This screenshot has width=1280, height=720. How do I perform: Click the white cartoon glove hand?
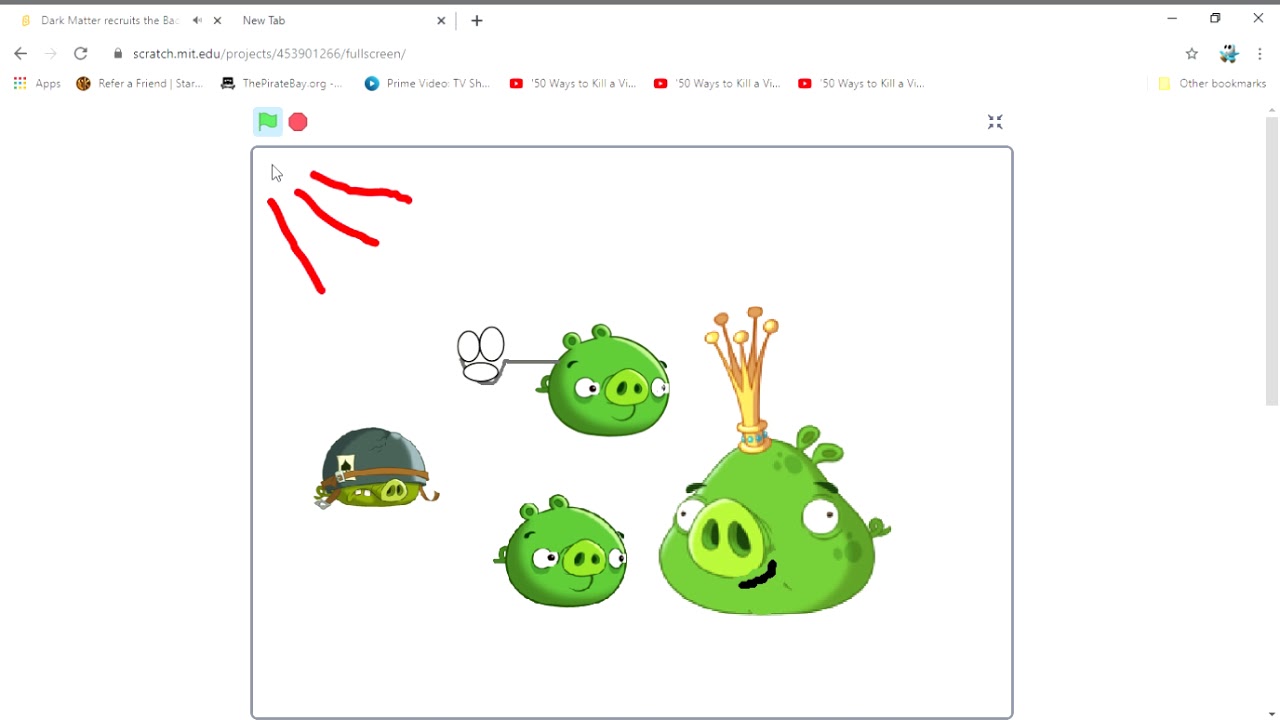coord(481,356)
